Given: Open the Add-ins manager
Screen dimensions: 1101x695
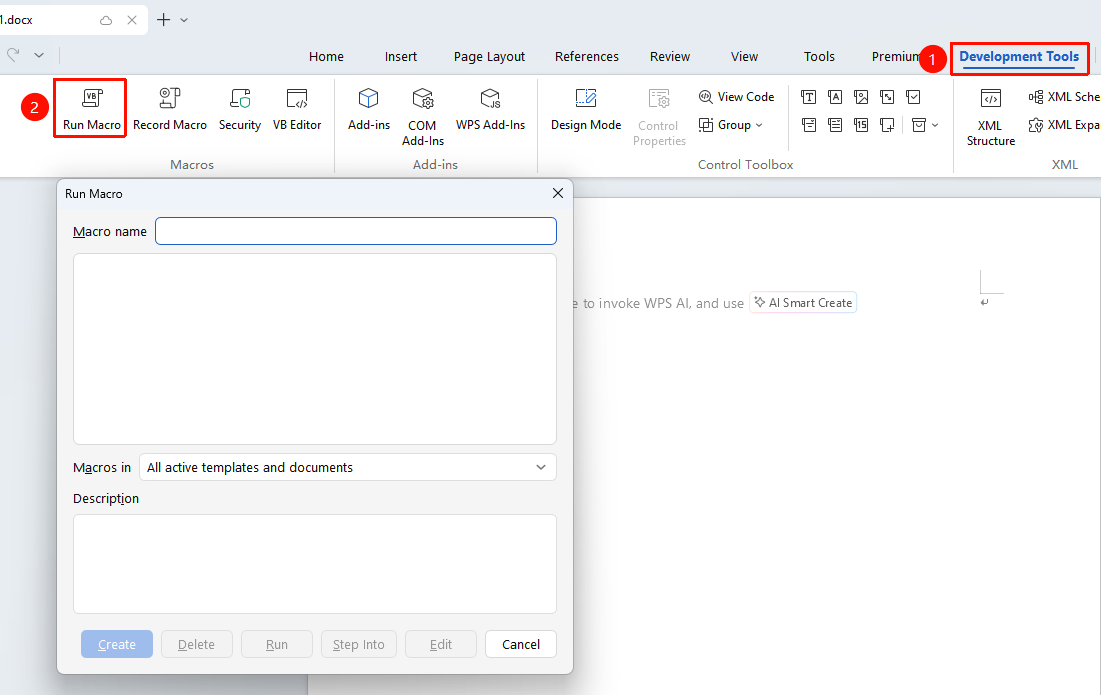Looking at the screenshot, I should pyautogui.click(x=369, y=109).
